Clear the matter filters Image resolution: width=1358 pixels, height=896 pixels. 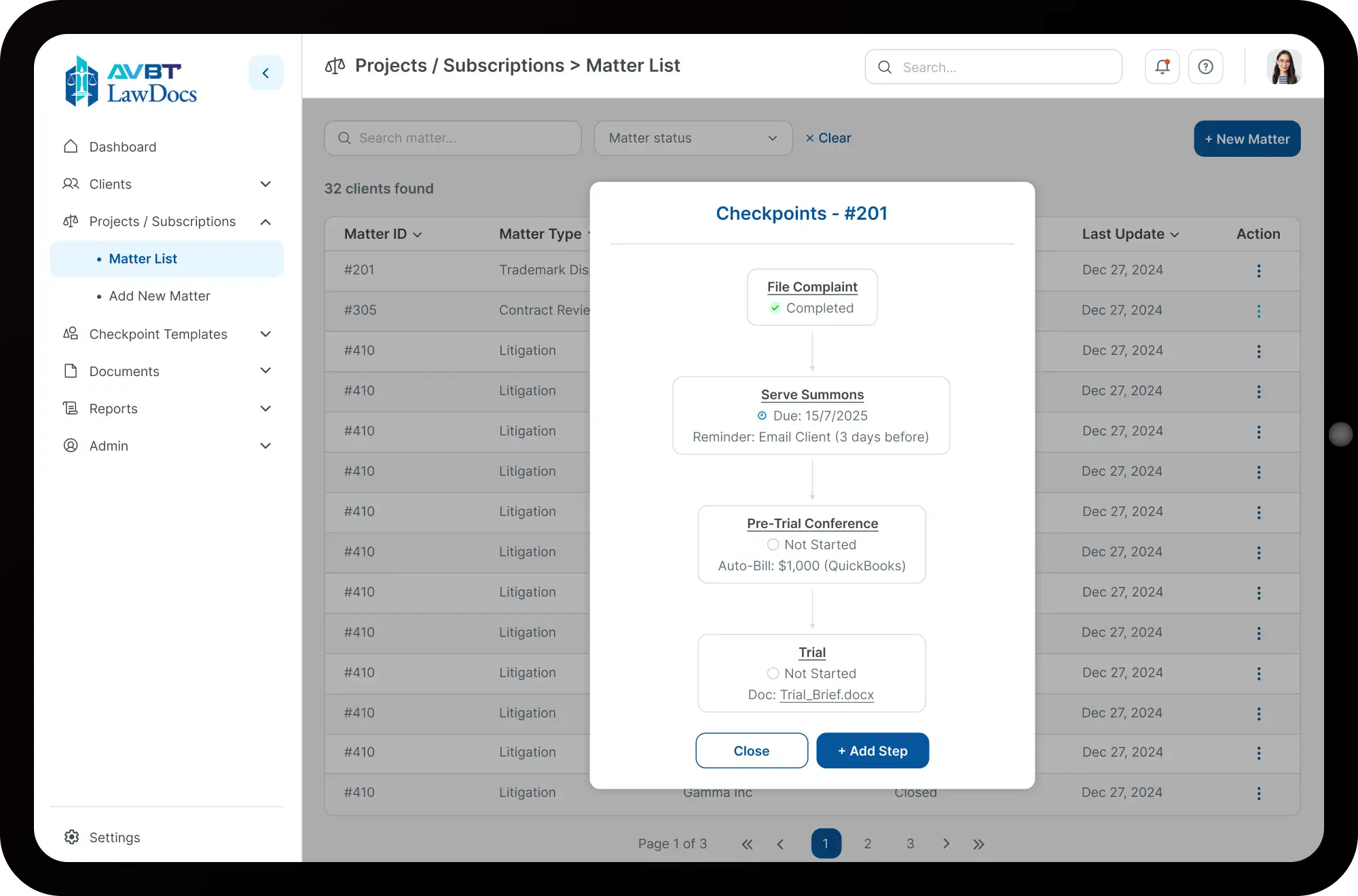[828, 138]
